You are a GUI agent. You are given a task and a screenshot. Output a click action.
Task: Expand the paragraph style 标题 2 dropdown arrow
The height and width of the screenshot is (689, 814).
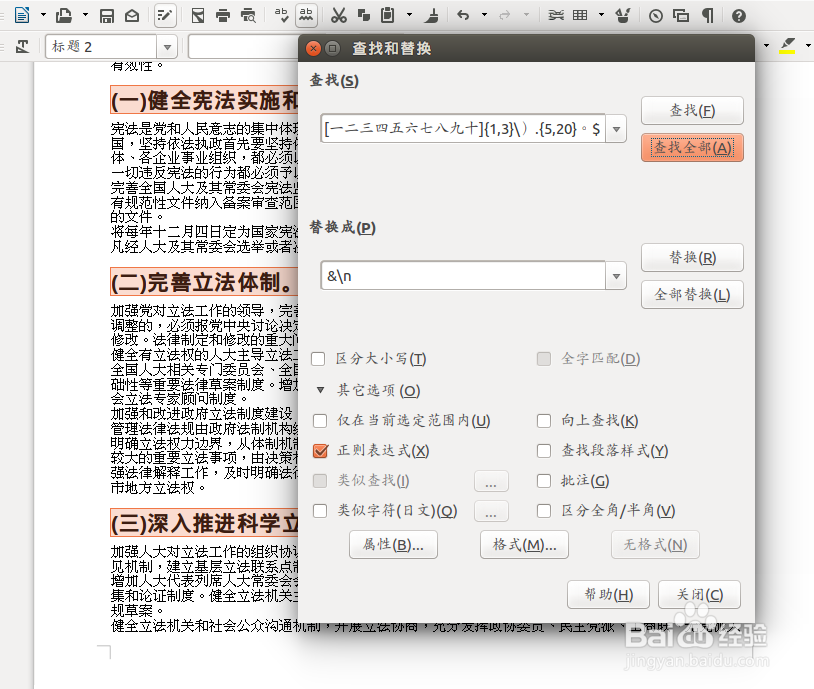pyautogui.click(x=167, y=47)
